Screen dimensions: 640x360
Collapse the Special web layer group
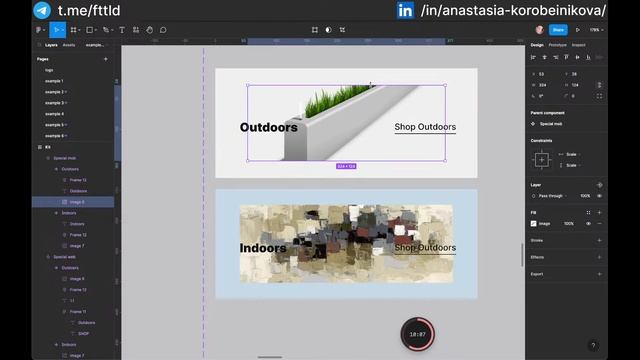[x=48, y=257]
